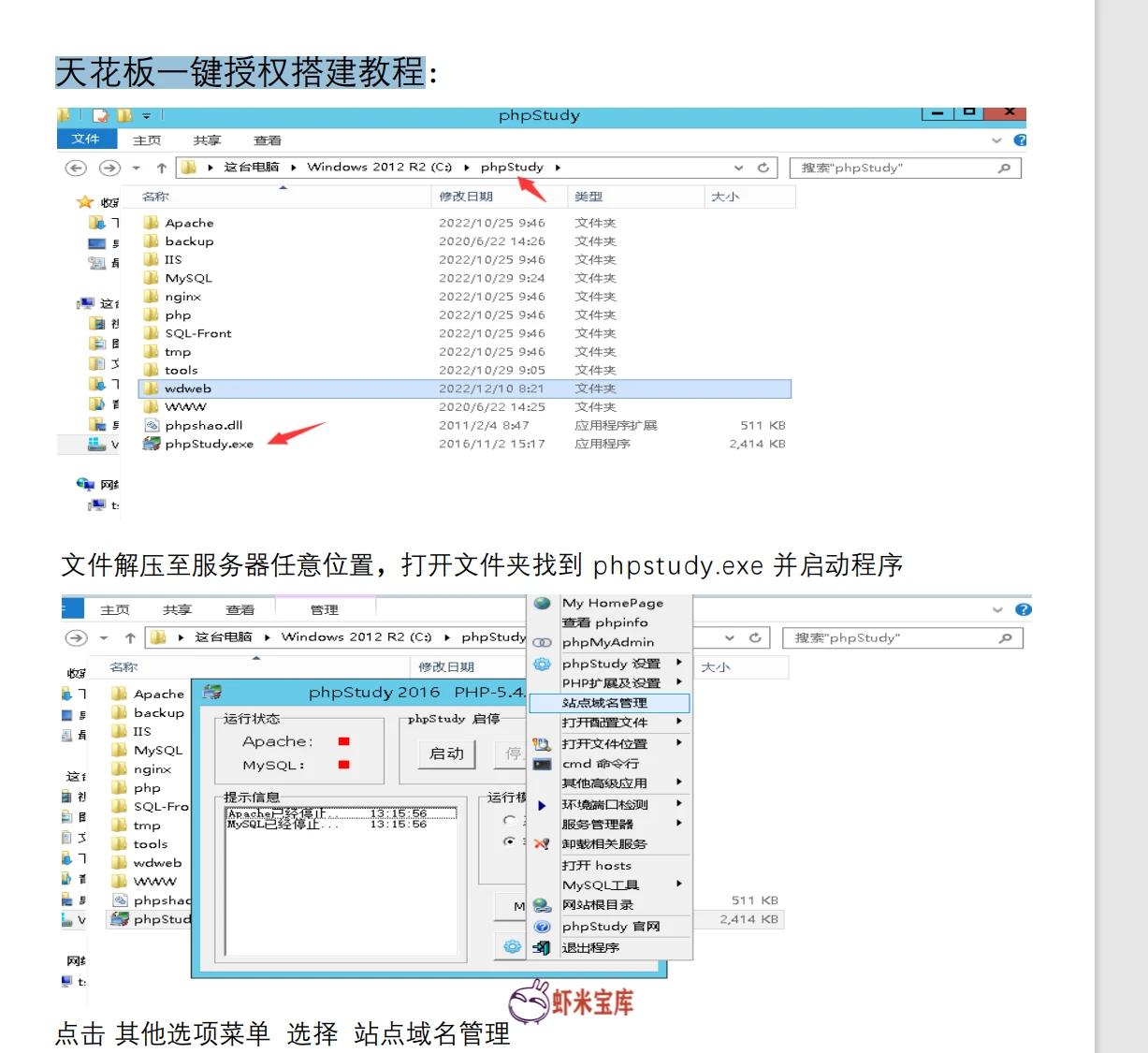The width and height of the screenshot is (1148, 1053).
Task: Click the phpStudy 2016 title bar icon
Action: click(212, 693)
